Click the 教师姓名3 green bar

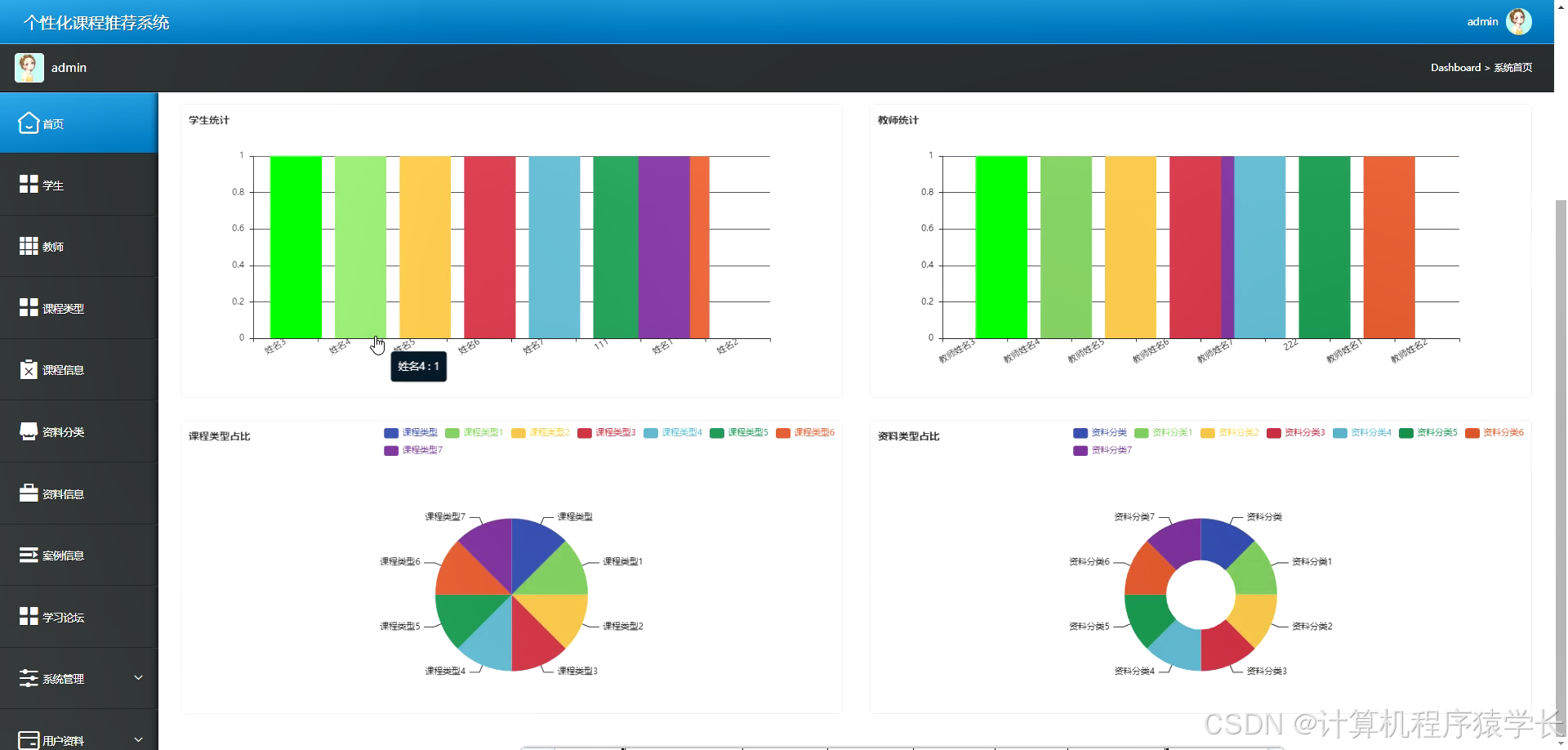tap(1001, 247)
